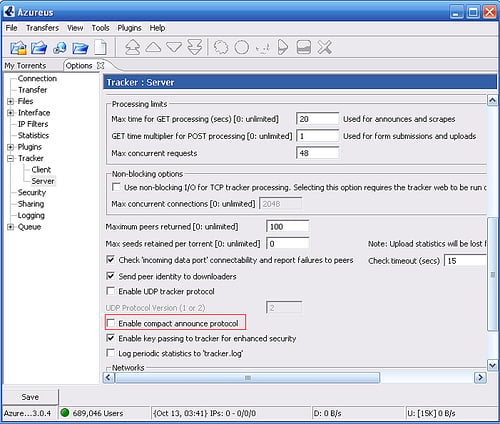Select Security in the options tree
The width and height of the screenshot is (500, 424).
[32, 193]
